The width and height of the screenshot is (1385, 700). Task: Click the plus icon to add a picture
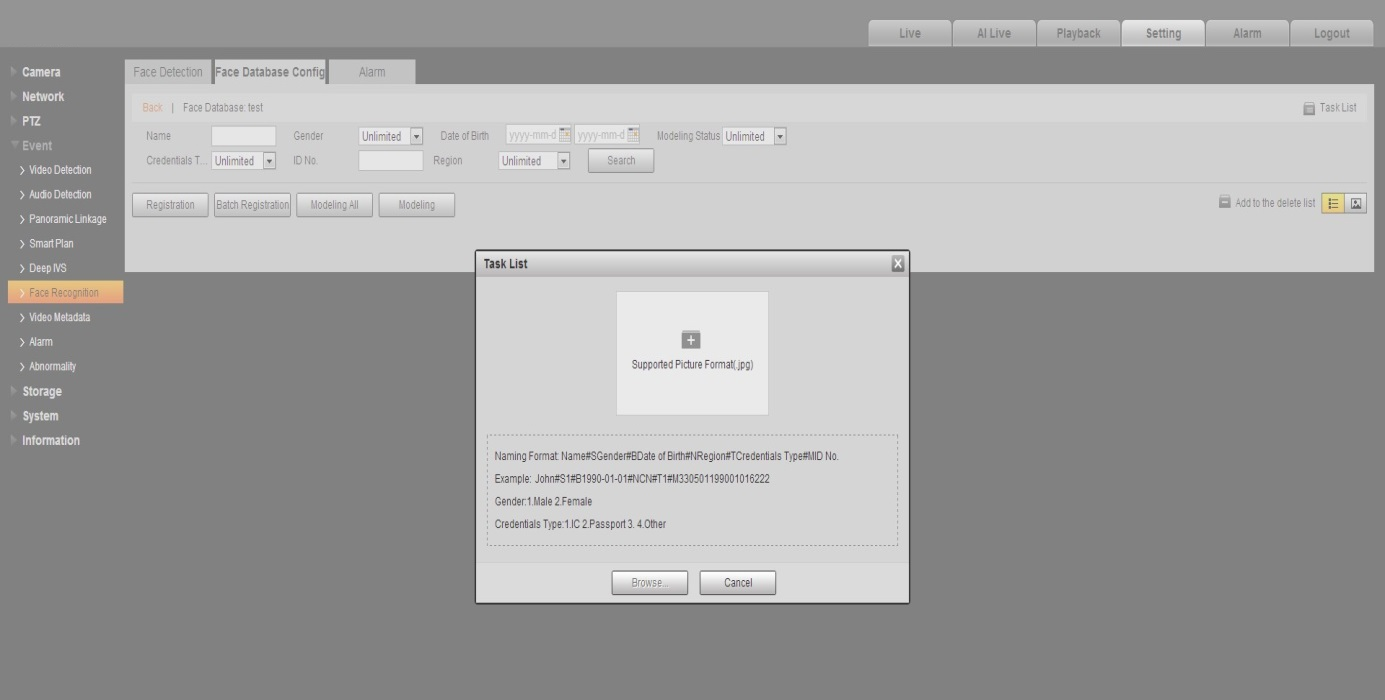[691, 339]
